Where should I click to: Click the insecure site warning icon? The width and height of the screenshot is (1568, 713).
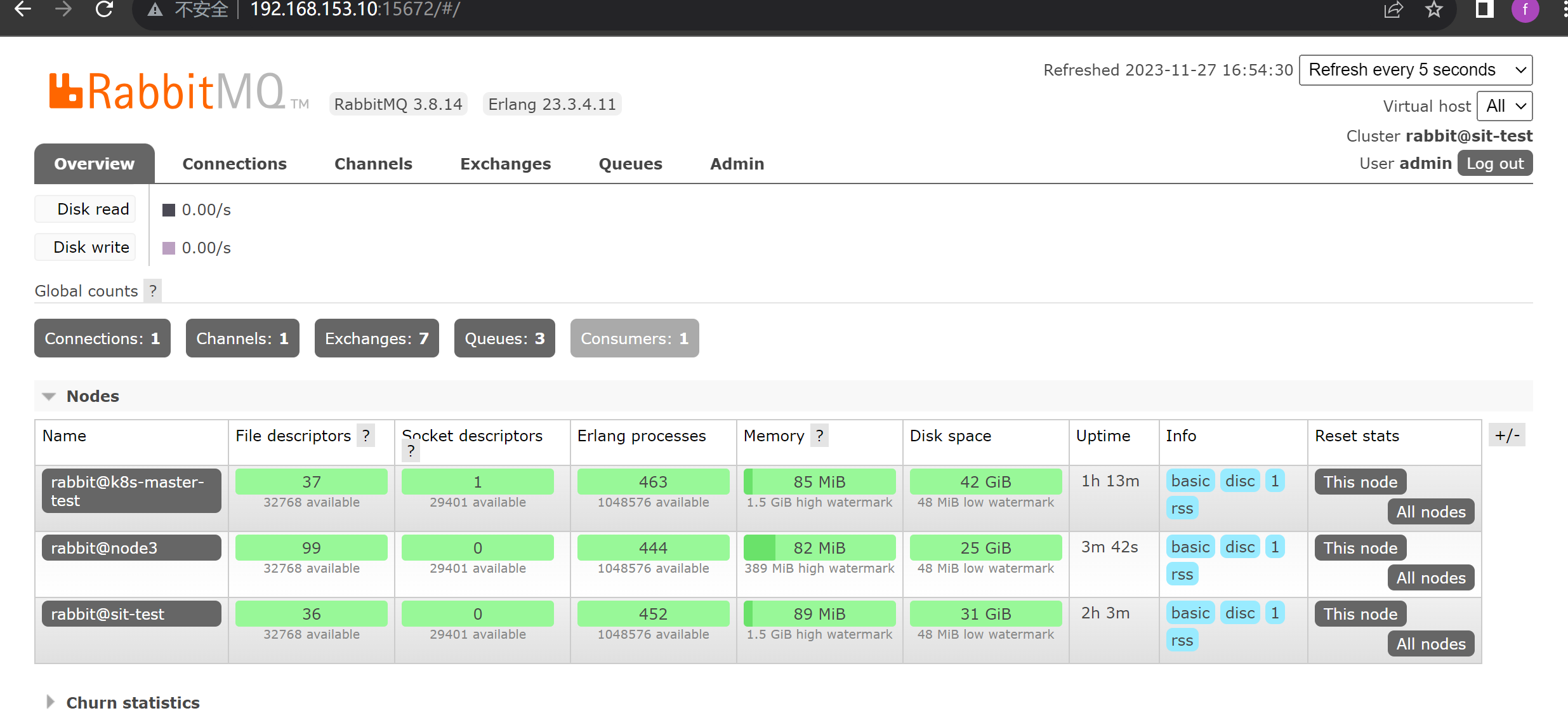(155, 10)
